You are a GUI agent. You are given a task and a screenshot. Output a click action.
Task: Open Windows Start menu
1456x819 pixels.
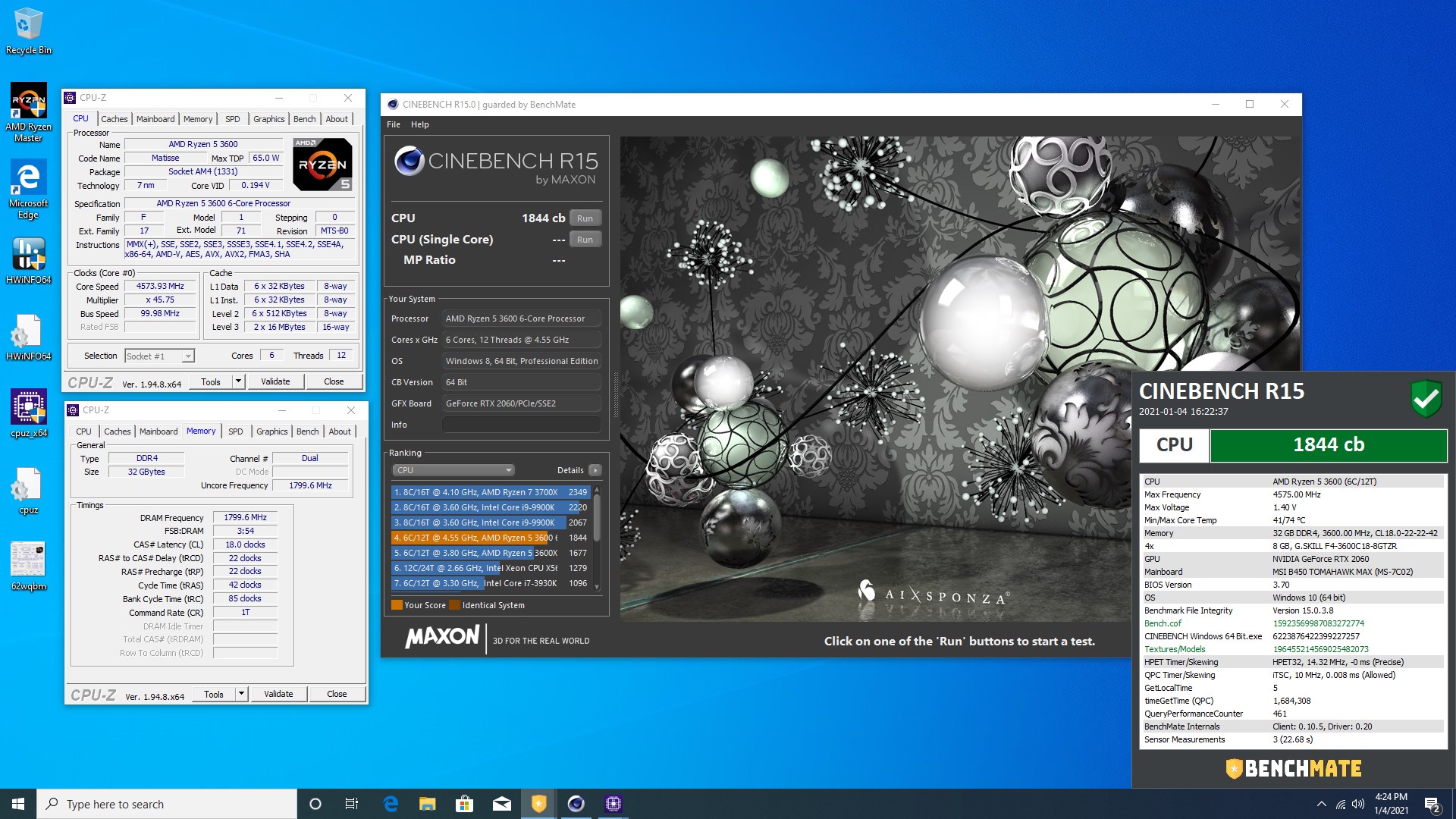coord(18,804)
